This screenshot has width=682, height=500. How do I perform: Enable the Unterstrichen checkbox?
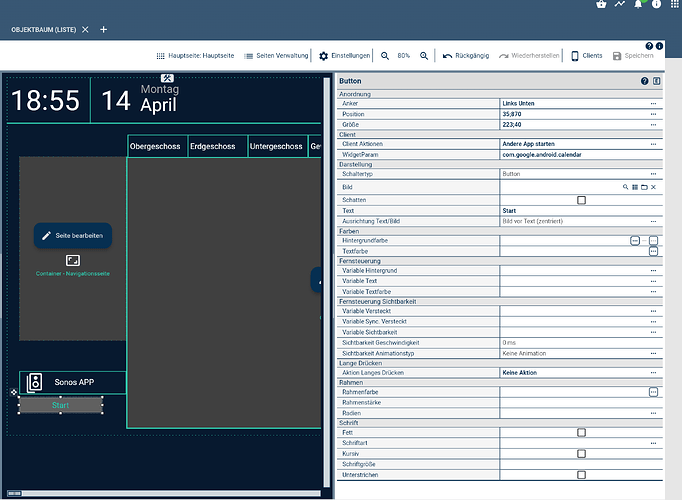pyautogui.click(x=581, y=475)
